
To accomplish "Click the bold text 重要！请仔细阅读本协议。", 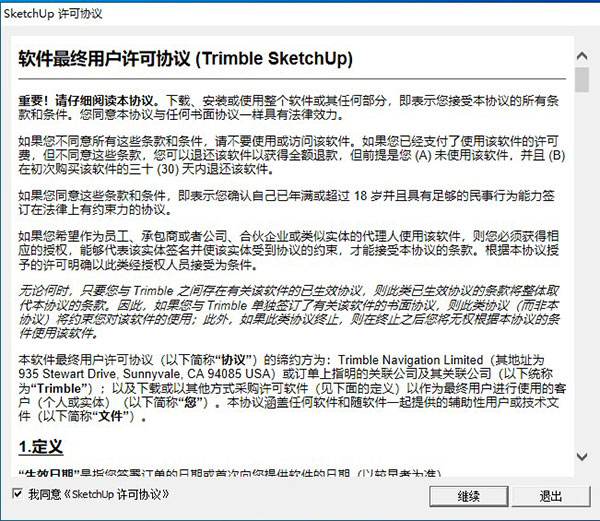I will [89, 101].
